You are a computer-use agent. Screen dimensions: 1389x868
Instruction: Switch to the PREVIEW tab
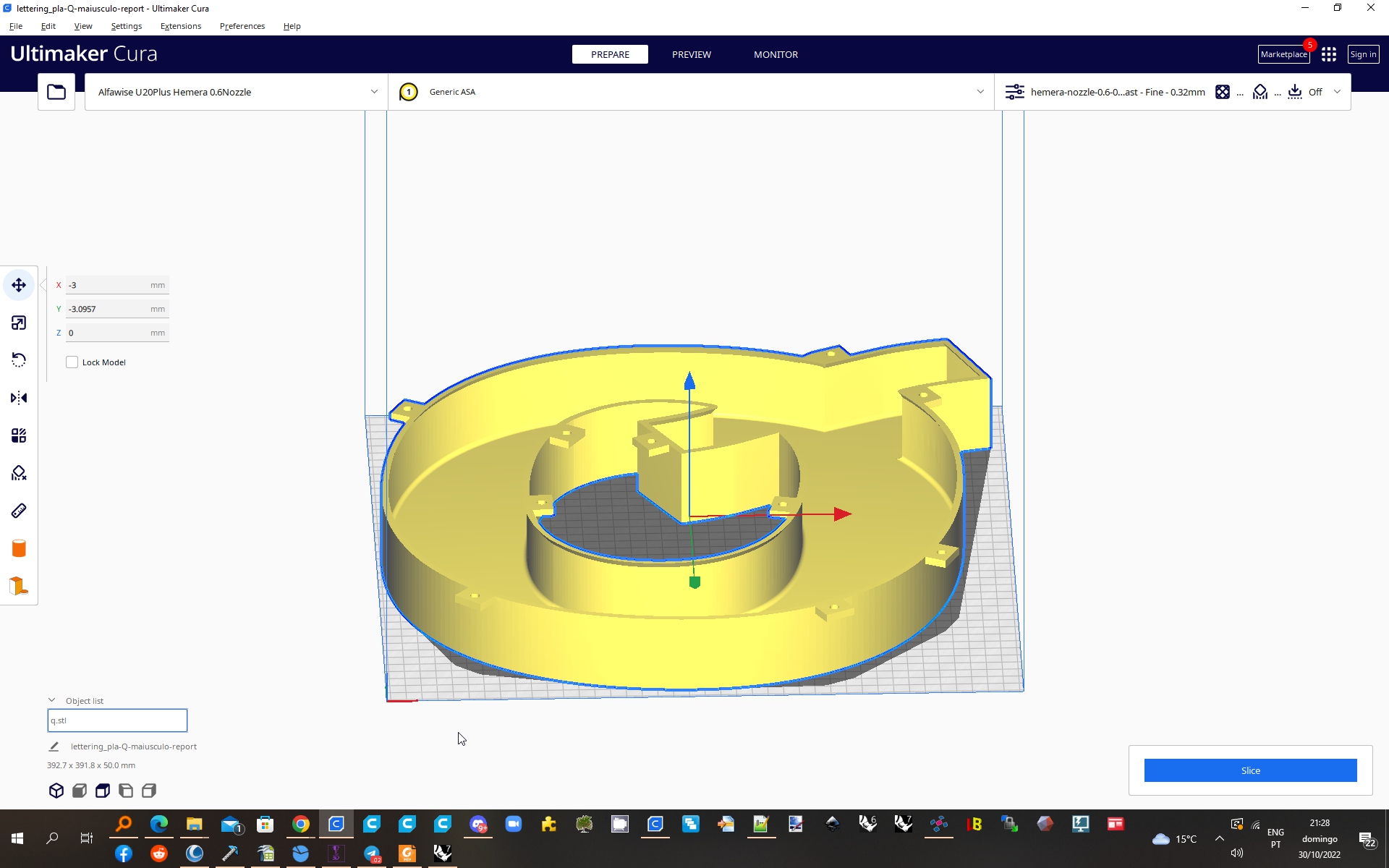coord(691,54)
